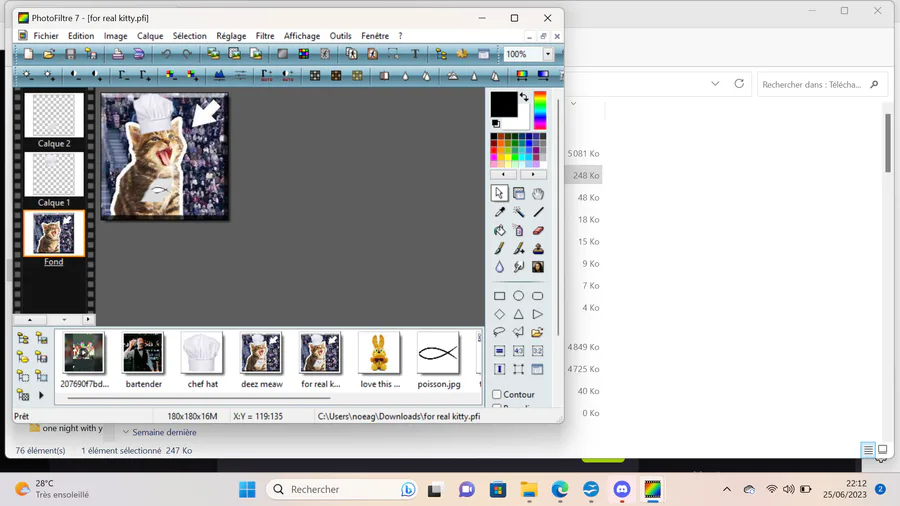The width and height of the screenshot is (900, 506).
Task: Click Contrast plus icon
Action: (x=96, y=75)
